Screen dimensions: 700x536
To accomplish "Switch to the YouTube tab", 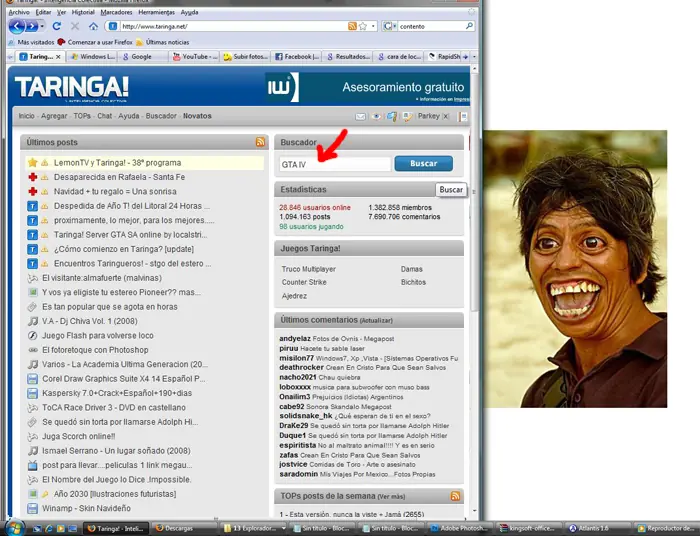I will click(195, 57).
